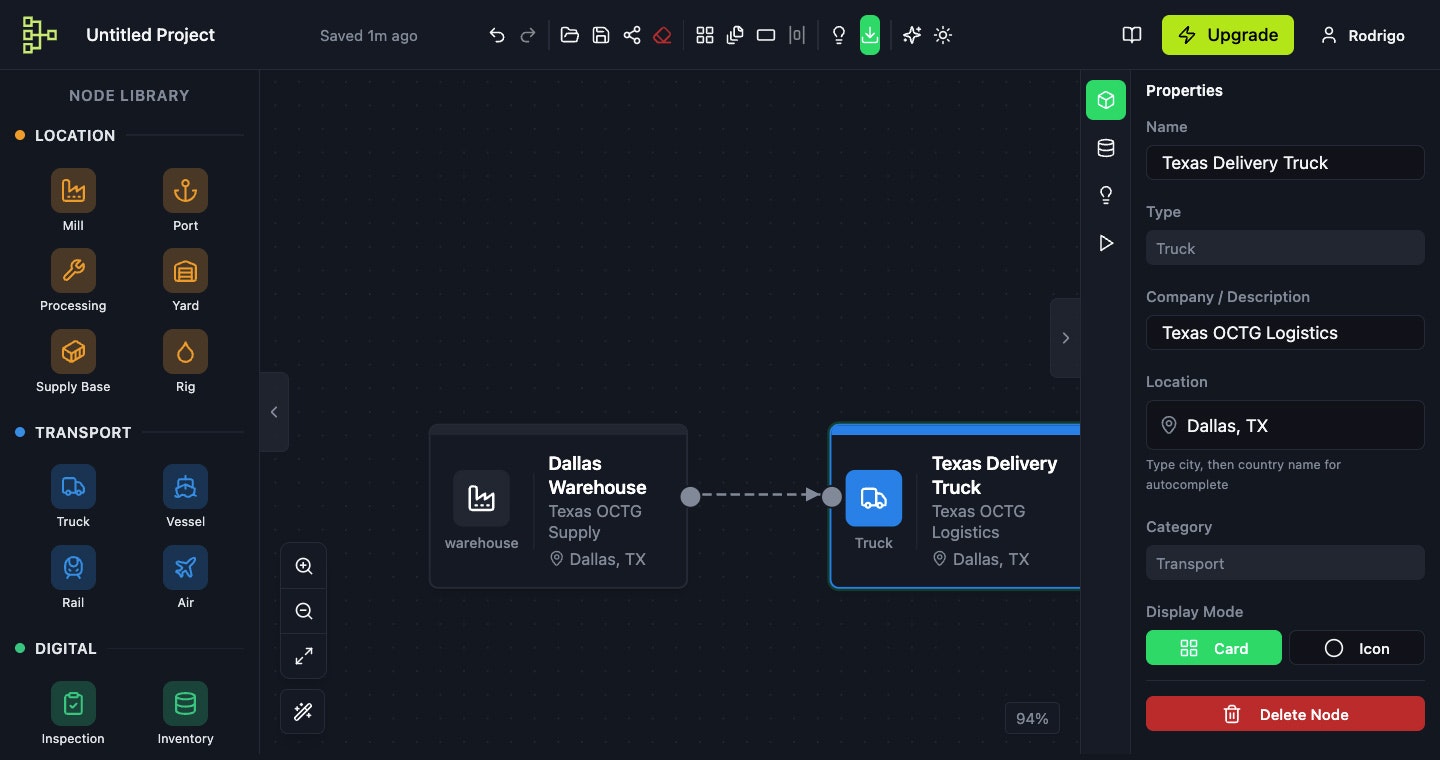
Task: Select the Rail node in Transport section
Action: [73, 567]
